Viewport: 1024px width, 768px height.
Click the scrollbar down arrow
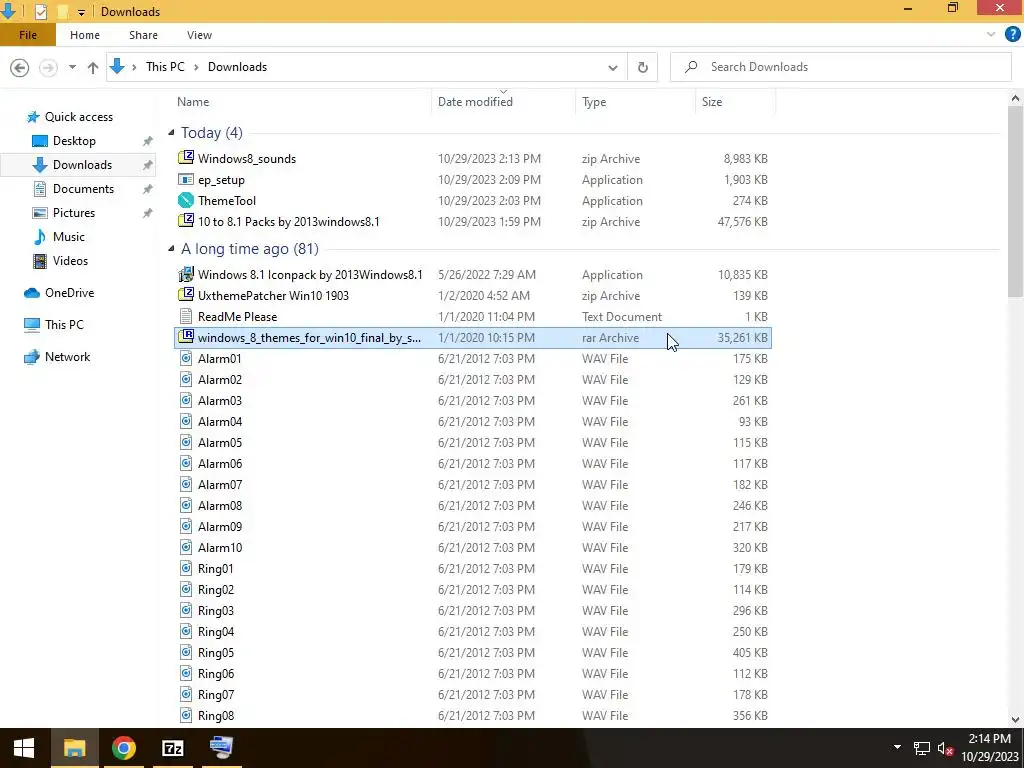point(1015,719)
